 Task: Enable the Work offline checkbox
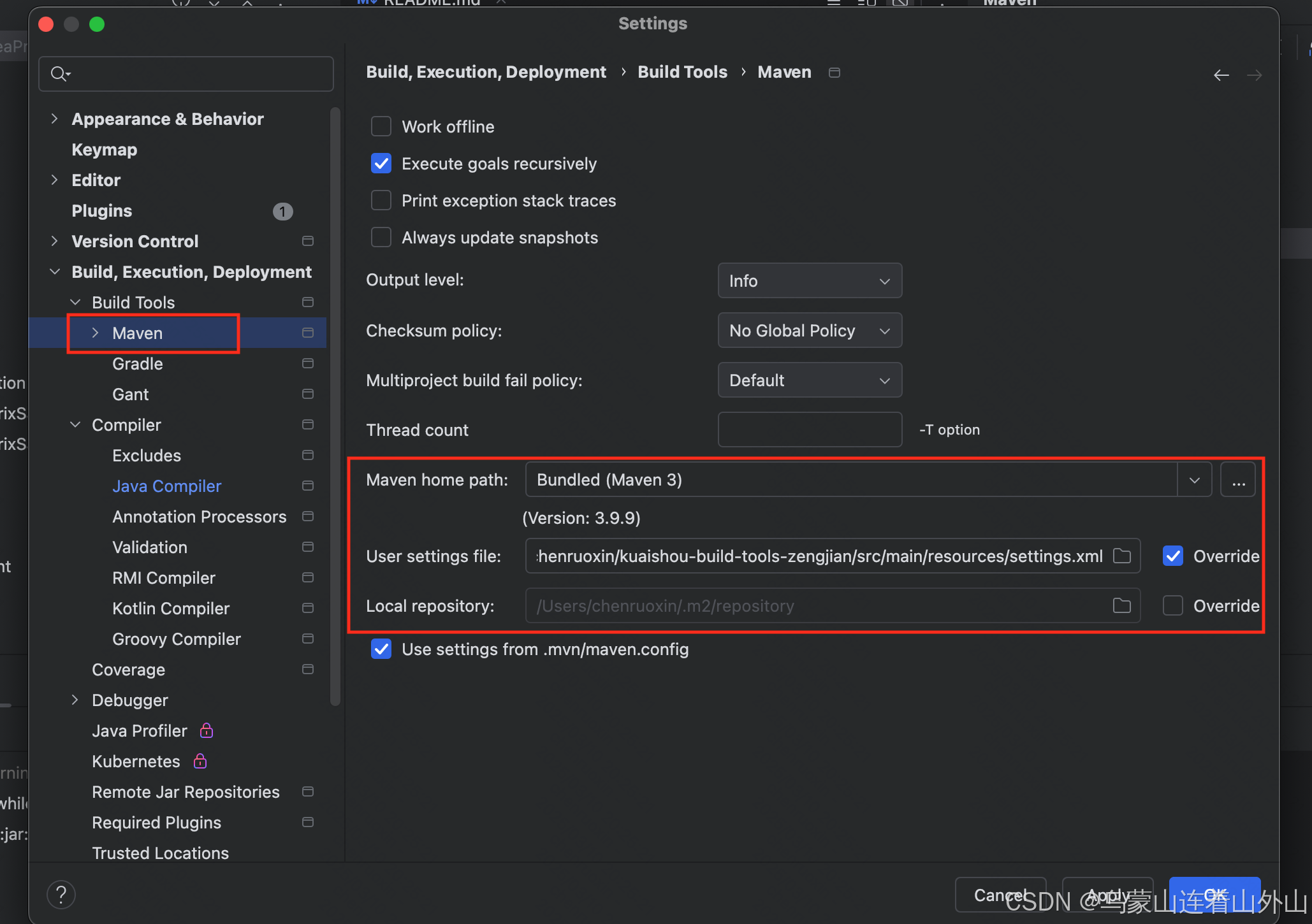[x=381, y=126]
